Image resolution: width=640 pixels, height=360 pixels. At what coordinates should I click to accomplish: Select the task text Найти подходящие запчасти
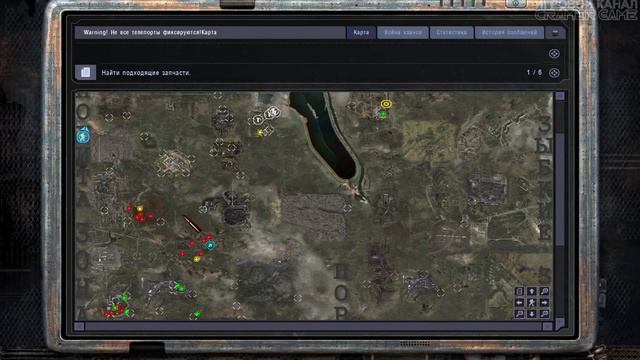click(146, 73)
